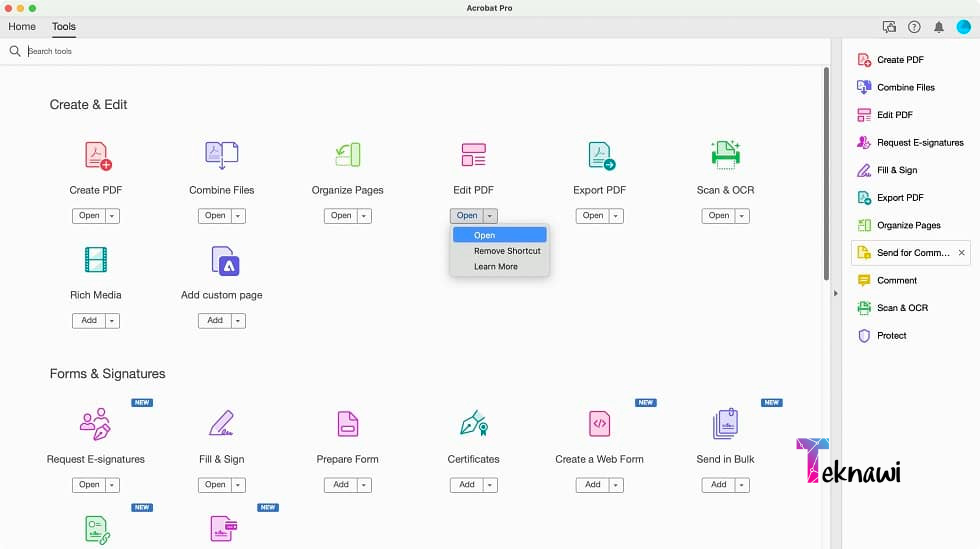Click Add button under Prepare Form
980x549 pixels.
(341, 485)
